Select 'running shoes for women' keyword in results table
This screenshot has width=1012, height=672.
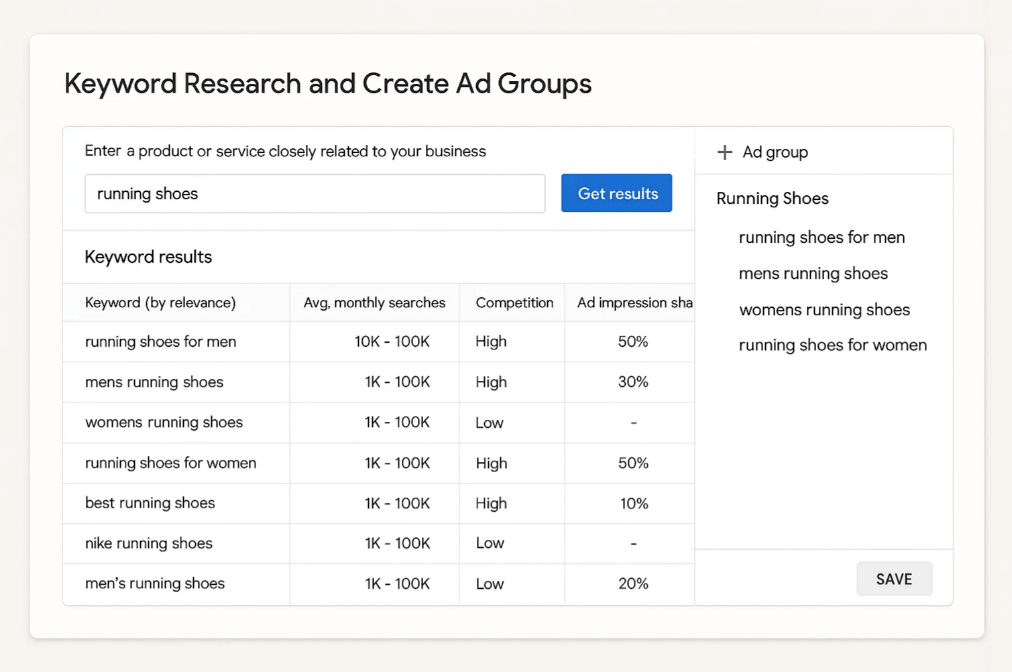tap(171, 463)
